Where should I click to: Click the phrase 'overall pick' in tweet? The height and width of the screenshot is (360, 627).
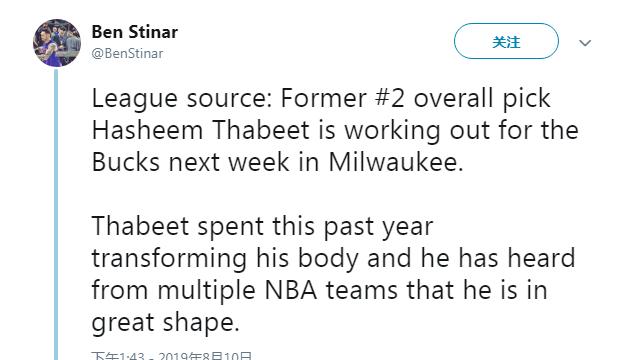(x=482, y=99)
